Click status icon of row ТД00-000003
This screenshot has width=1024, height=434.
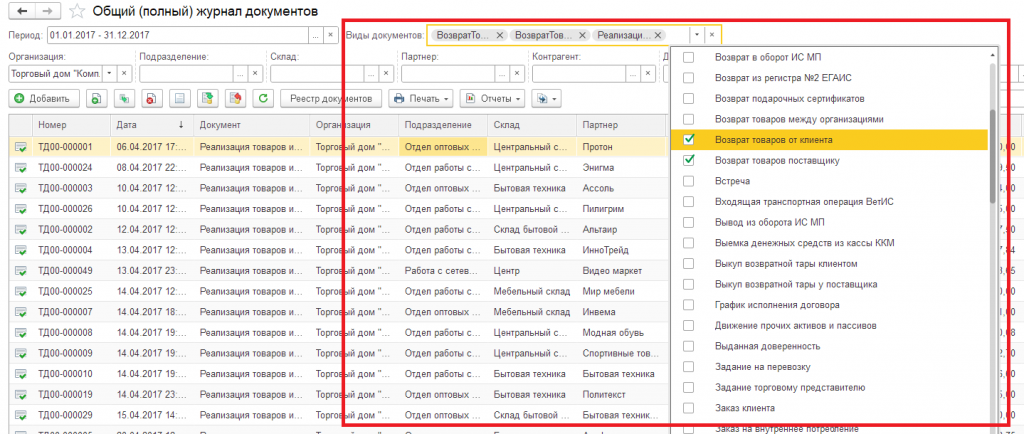(x=21, y=189)
